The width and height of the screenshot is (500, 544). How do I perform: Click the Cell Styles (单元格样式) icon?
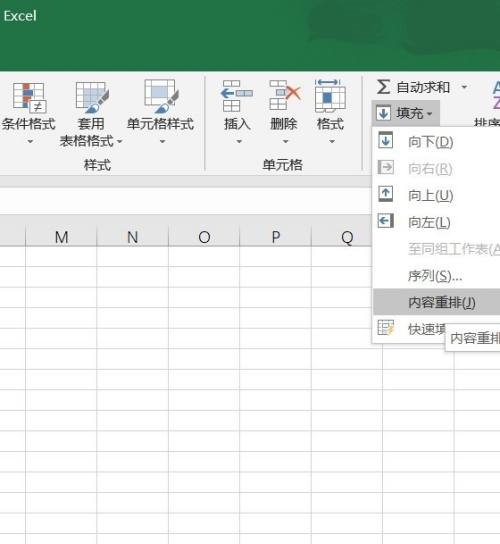click(161, 96)
